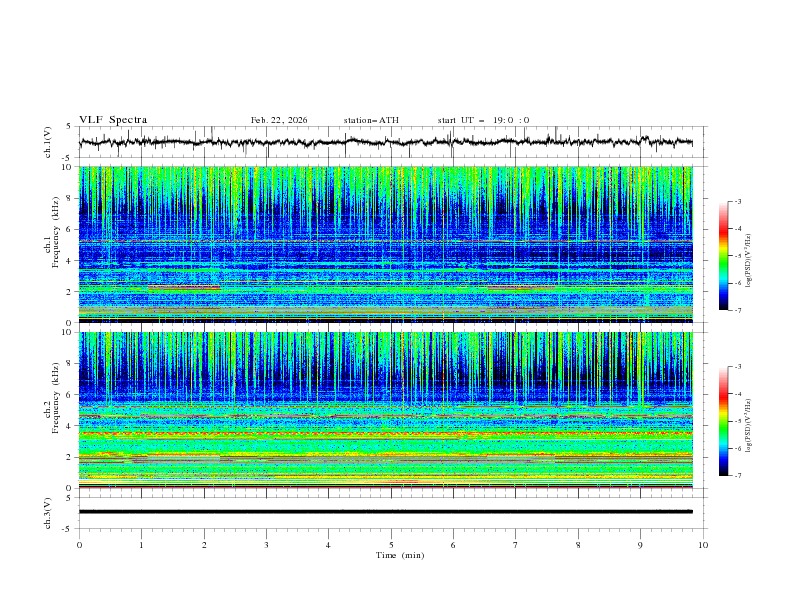Click the "-7" label on ch.2 color bar
Viewport: 792px width, 612px height.
[738, 476]
